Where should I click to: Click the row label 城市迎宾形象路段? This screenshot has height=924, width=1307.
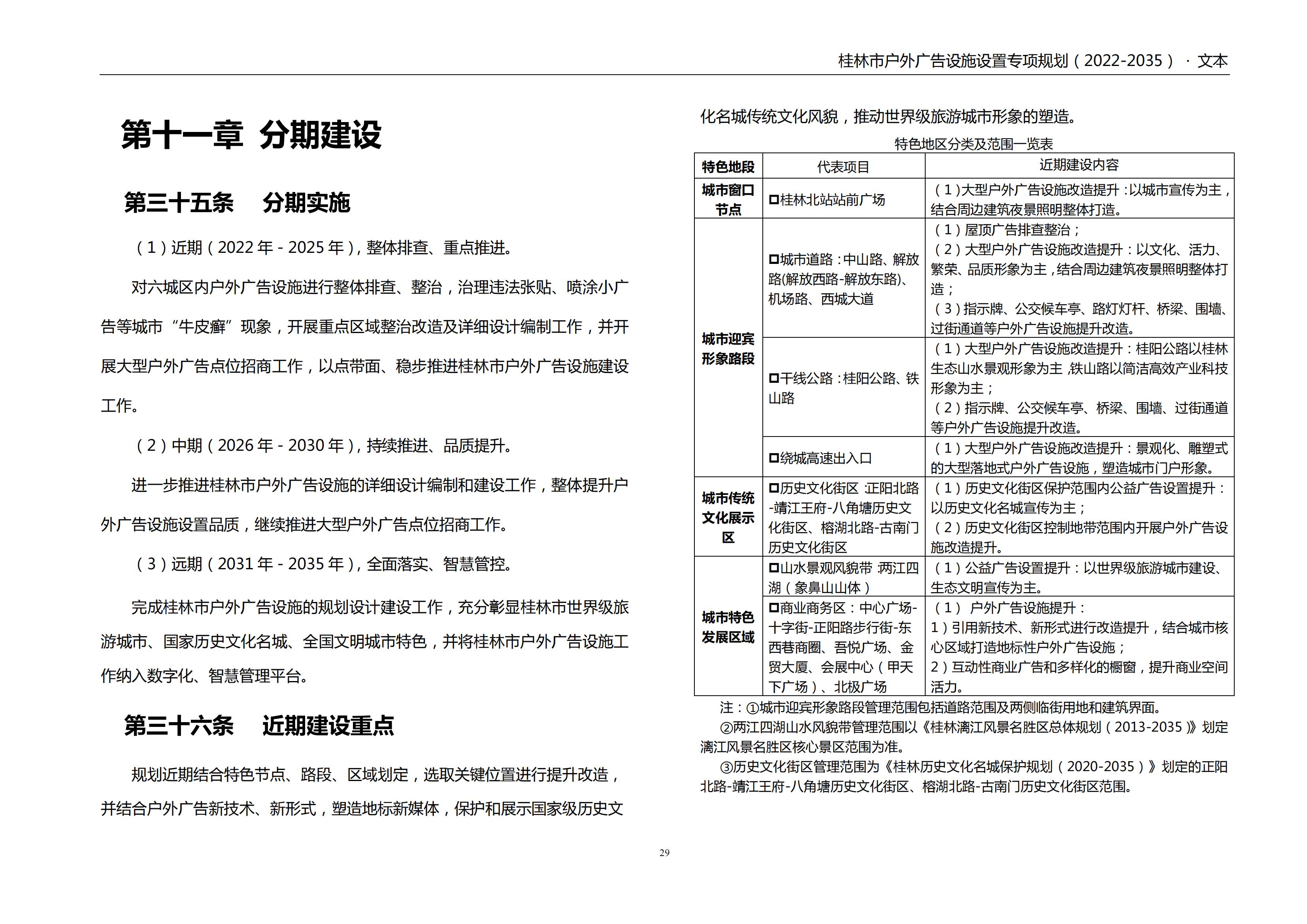(728, 349)
